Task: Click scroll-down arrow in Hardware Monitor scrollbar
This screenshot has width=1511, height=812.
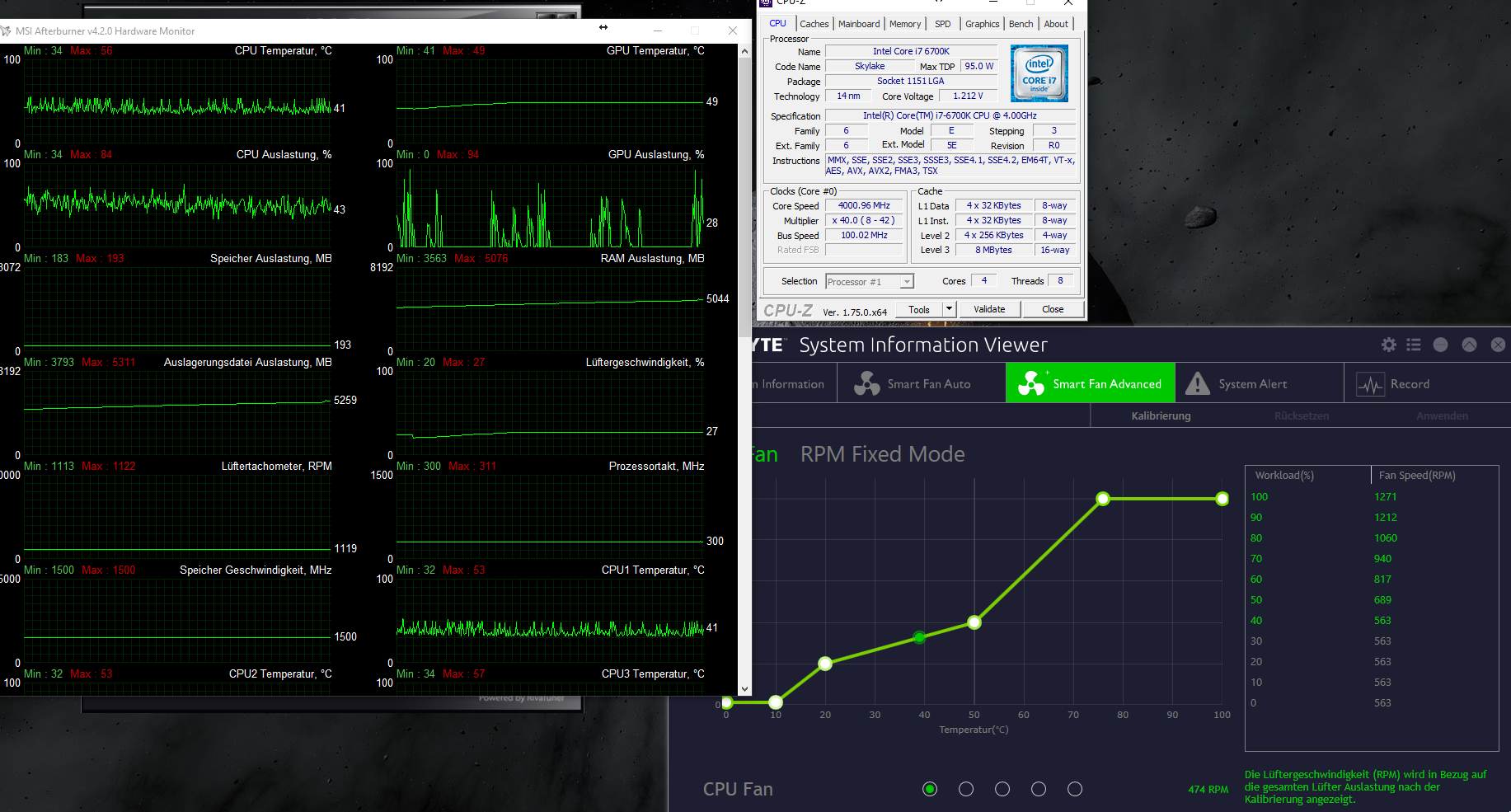Action: [745, 689]
